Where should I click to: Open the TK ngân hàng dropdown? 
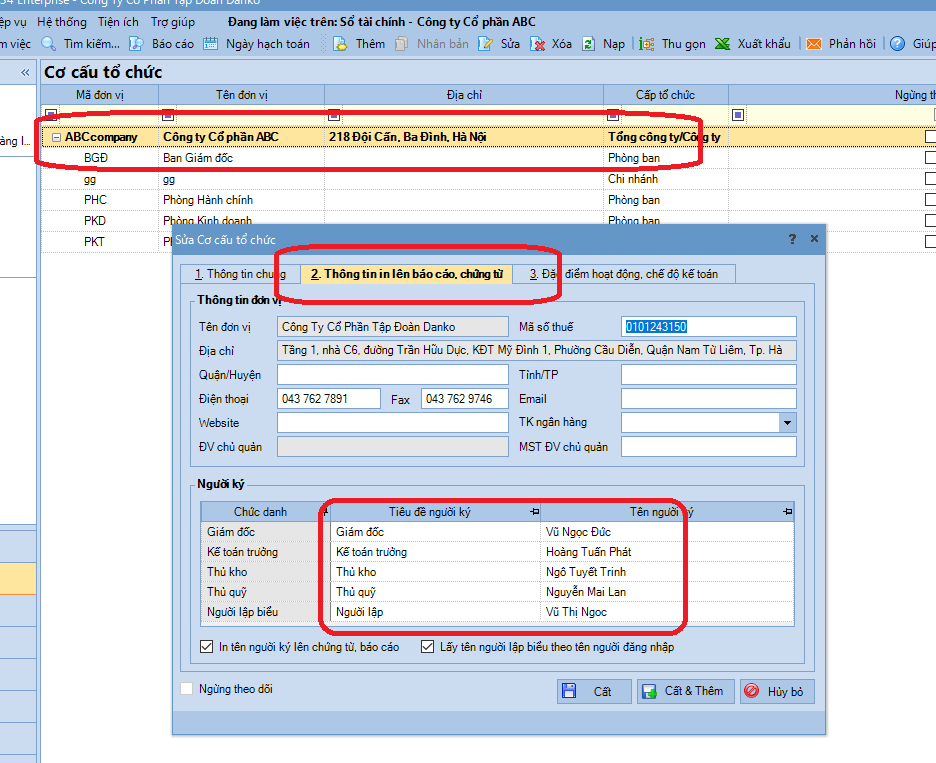(x=787, y=423)
